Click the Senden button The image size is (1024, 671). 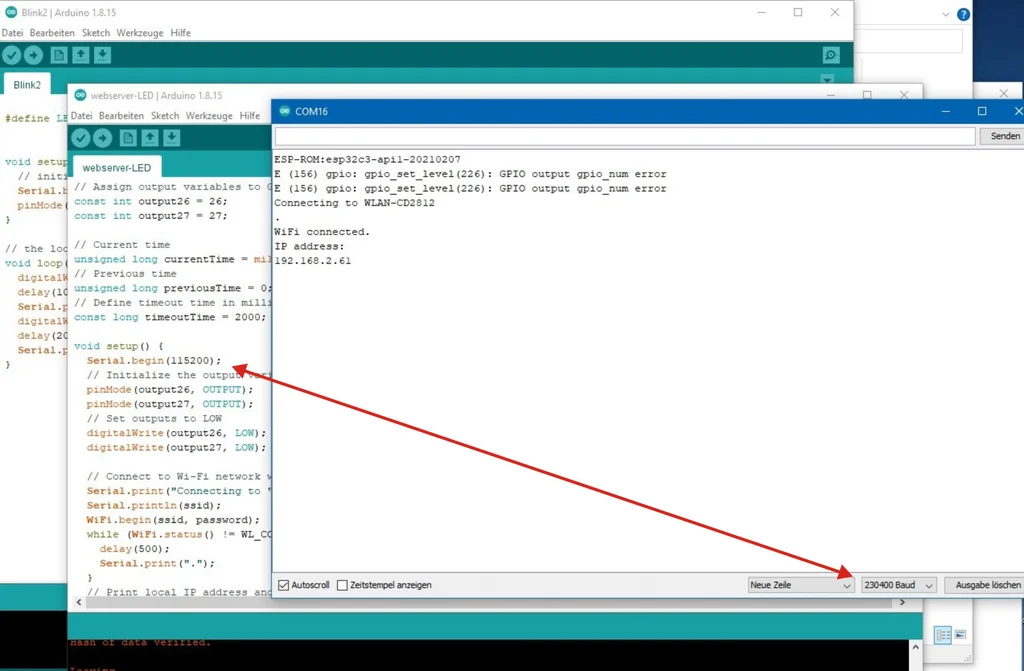(1004, 136)
